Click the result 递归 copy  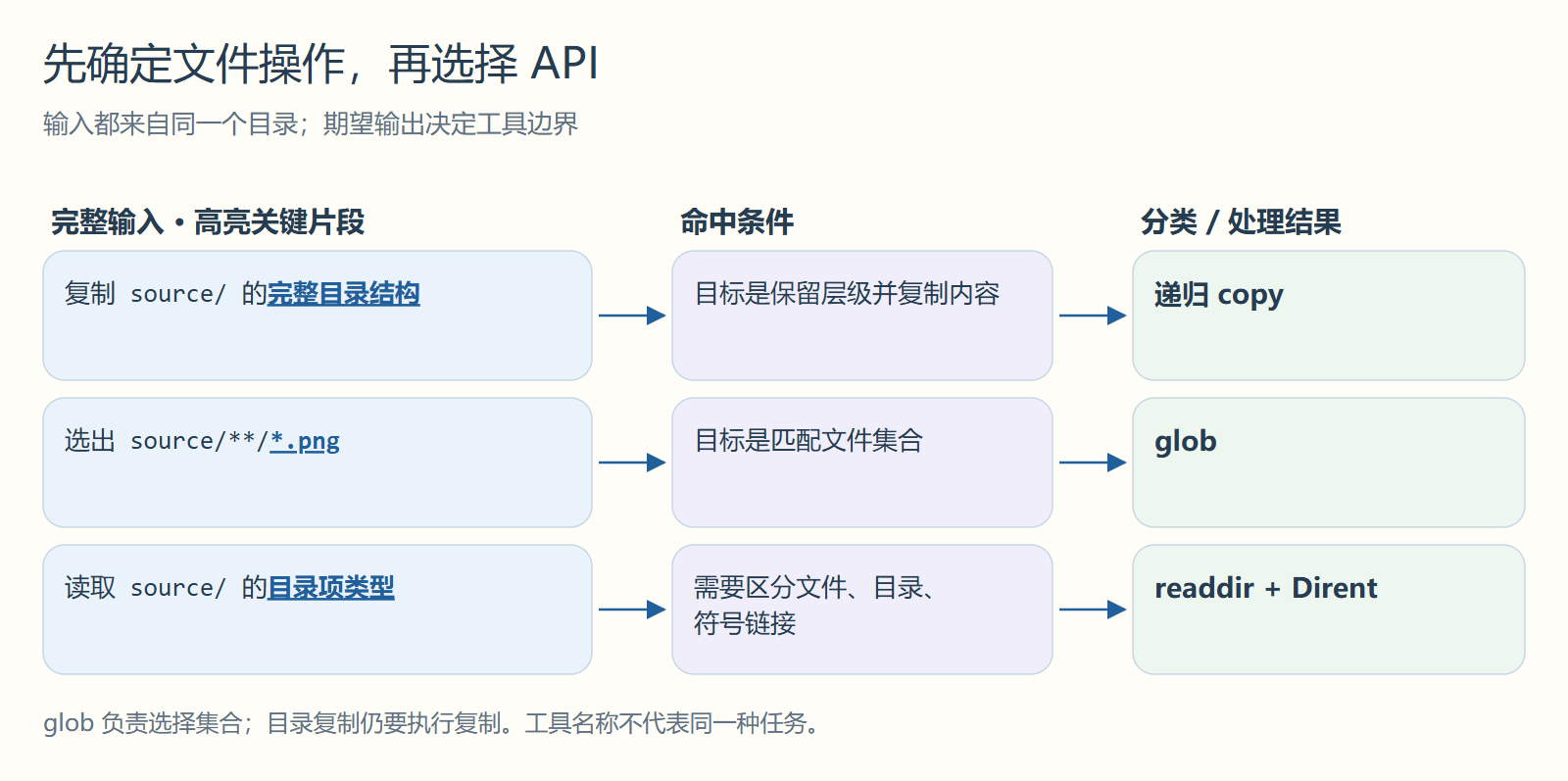[x=1219, y=295]
